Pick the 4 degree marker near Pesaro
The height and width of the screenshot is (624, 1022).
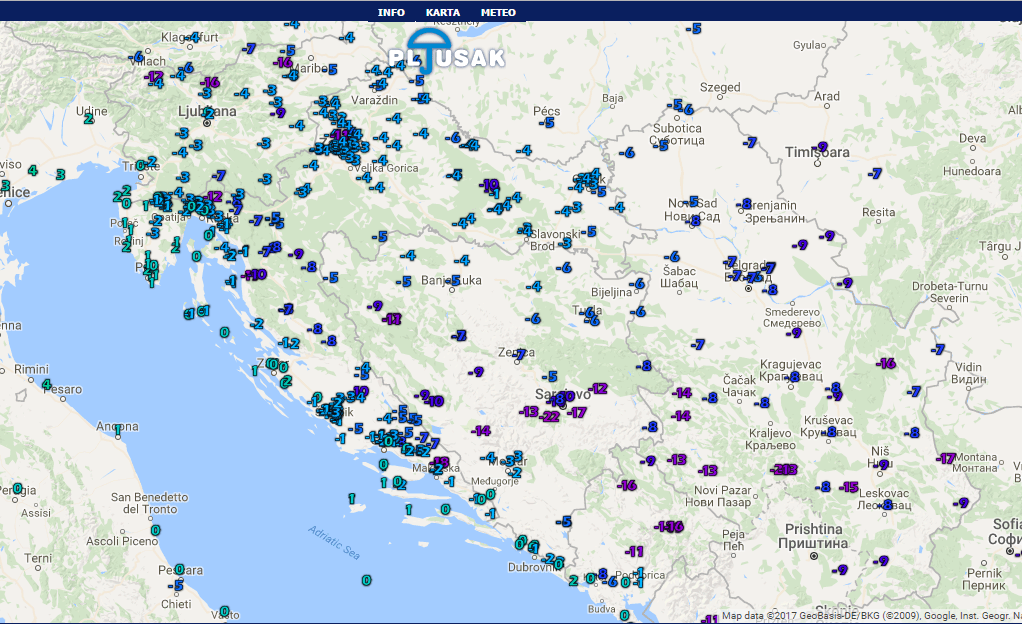click(46, 383)
